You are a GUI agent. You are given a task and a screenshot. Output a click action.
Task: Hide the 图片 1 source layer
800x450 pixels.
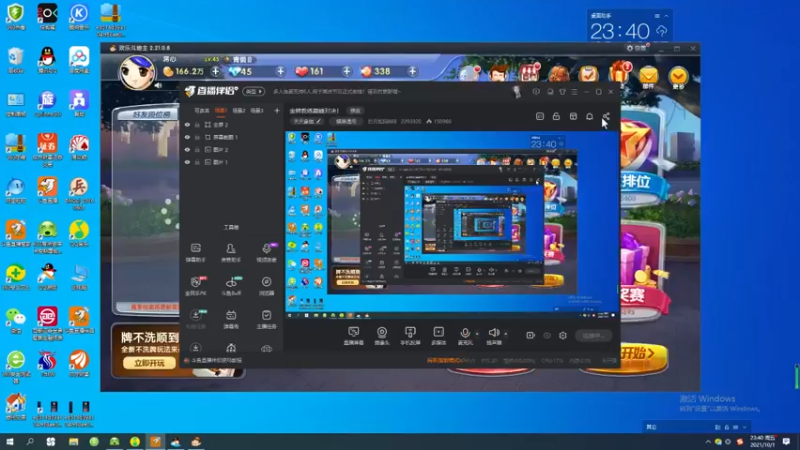click(x=187, y=162)
